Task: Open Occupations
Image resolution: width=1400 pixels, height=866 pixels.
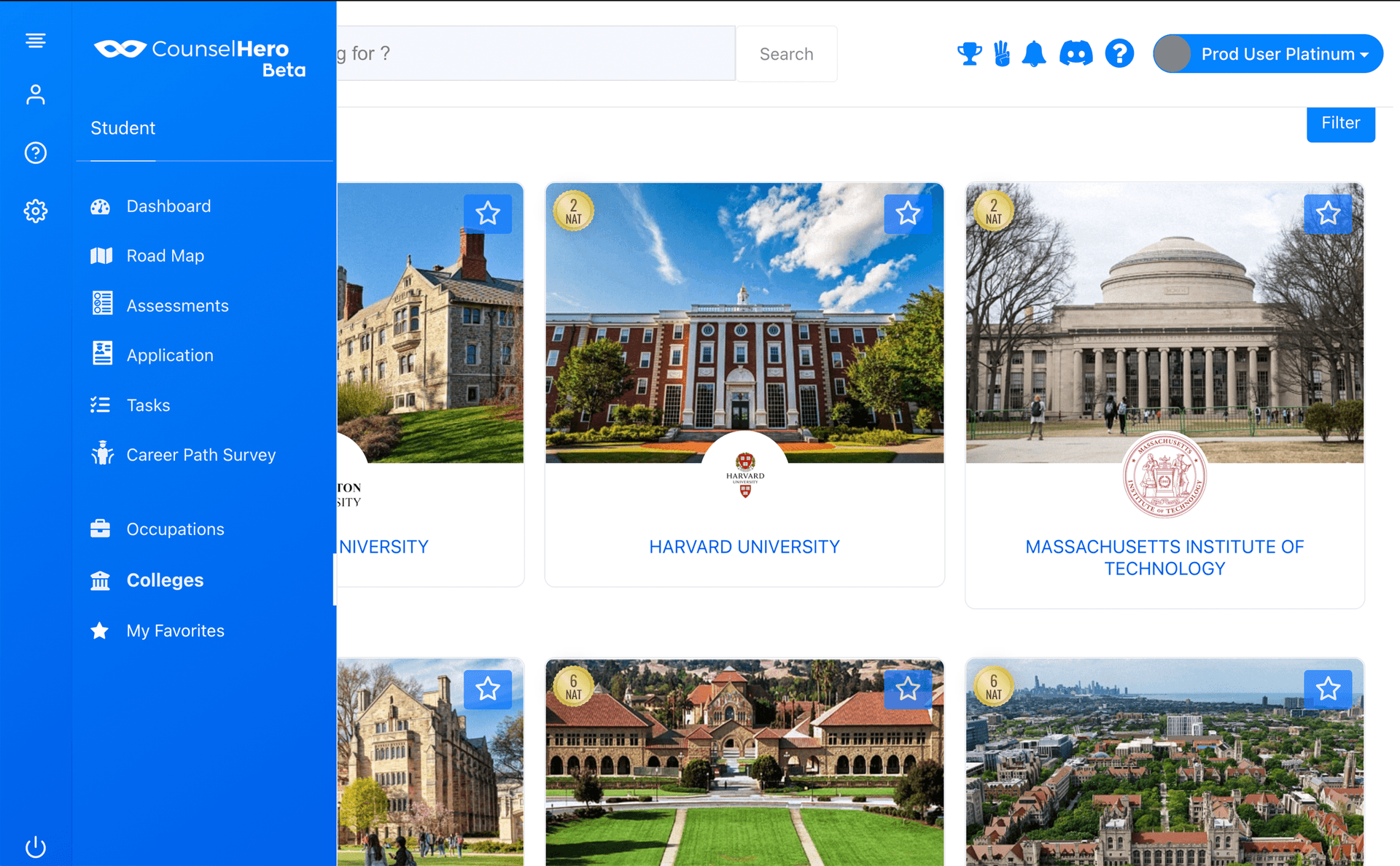Action: point(175,529)
